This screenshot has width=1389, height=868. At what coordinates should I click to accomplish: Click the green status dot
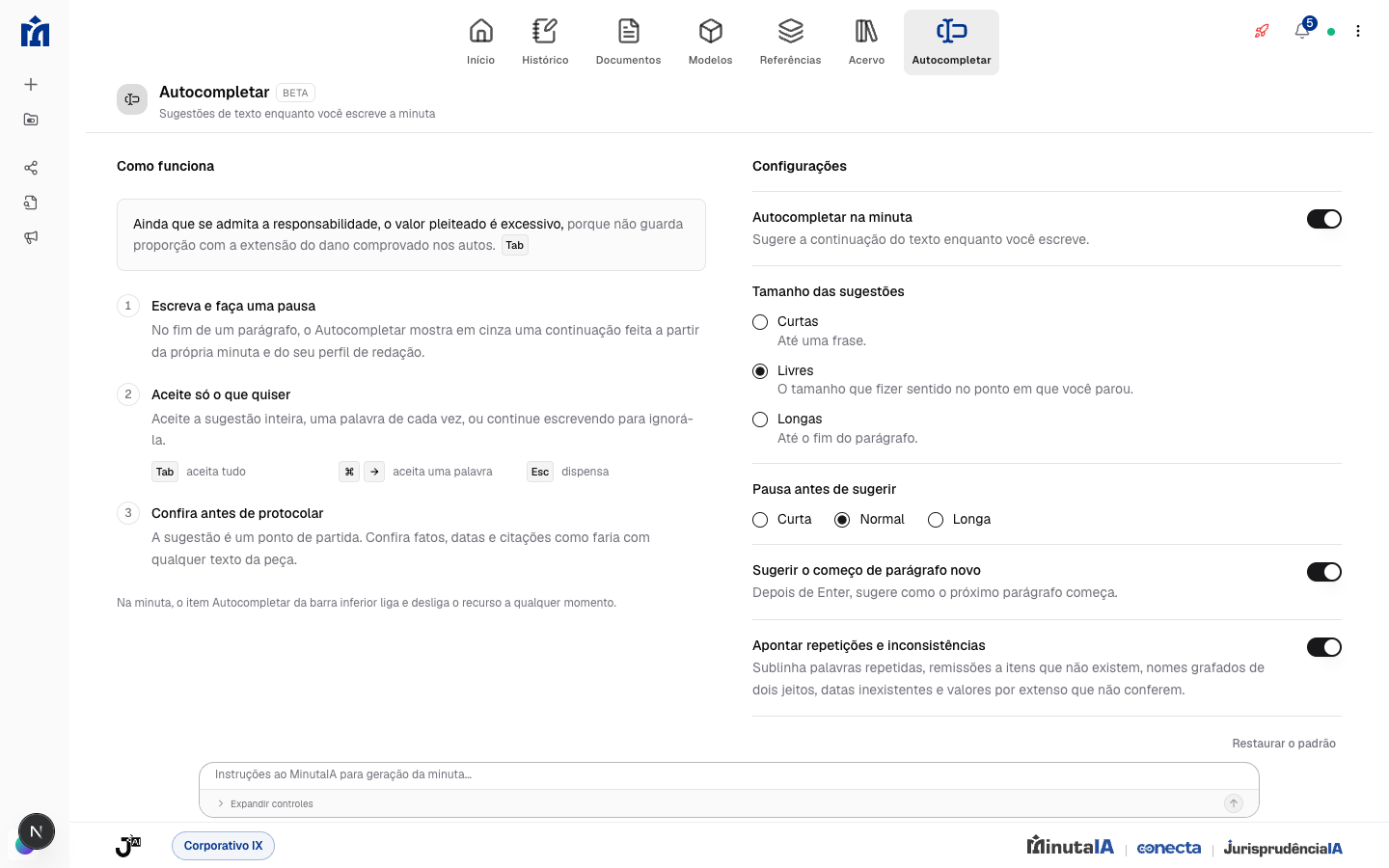[1331, 32]
